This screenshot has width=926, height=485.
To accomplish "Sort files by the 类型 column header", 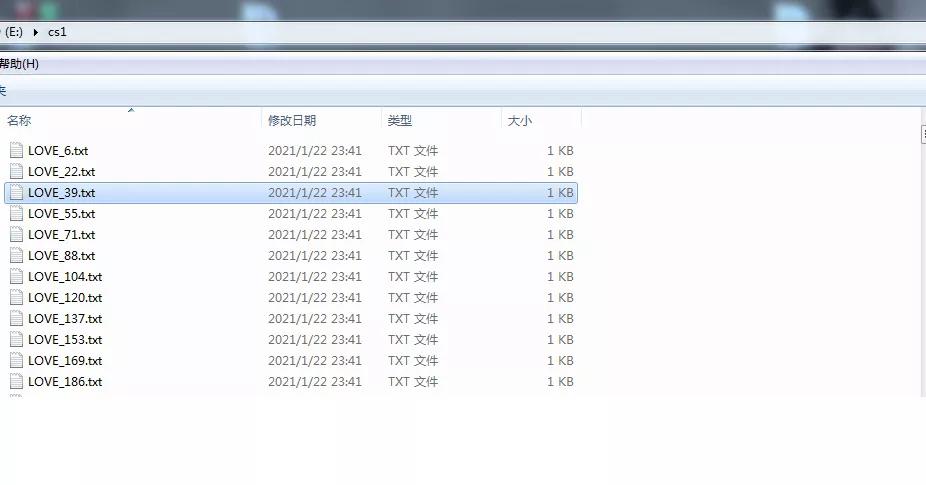I will [x=399, y=121].
